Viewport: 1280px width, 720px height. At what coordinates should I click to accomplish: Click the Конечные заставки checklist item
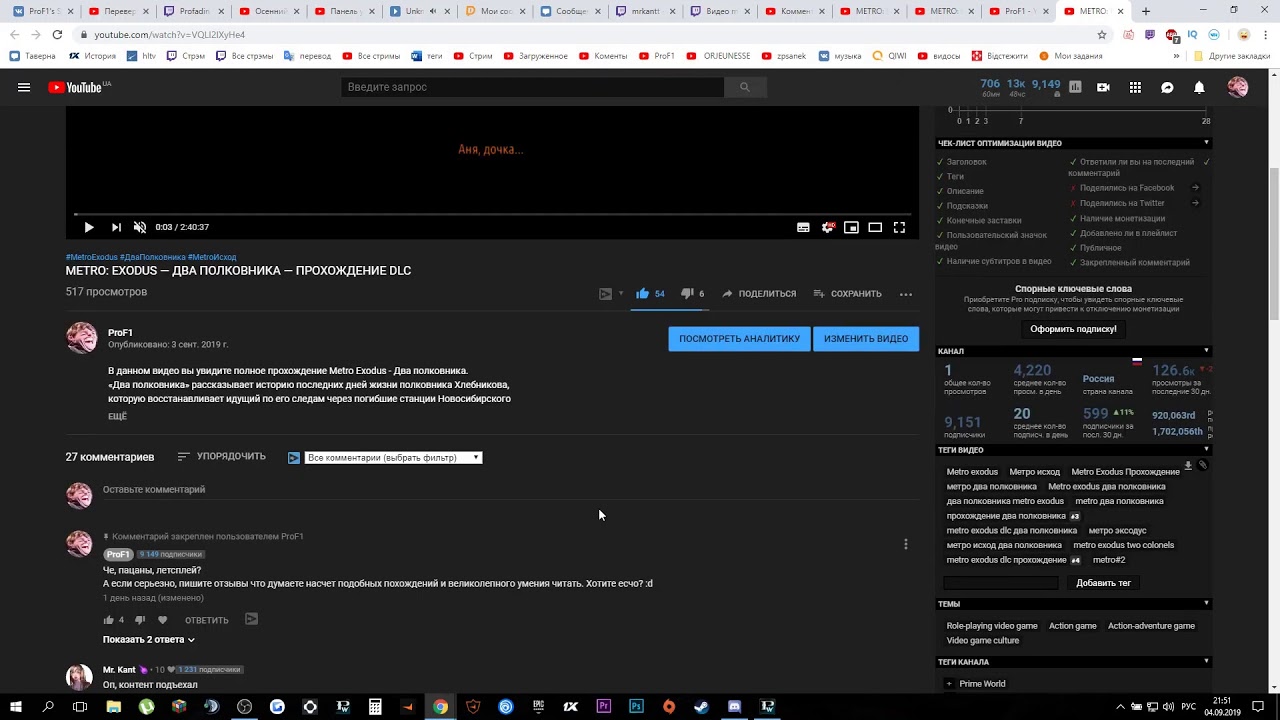point(979,220)
